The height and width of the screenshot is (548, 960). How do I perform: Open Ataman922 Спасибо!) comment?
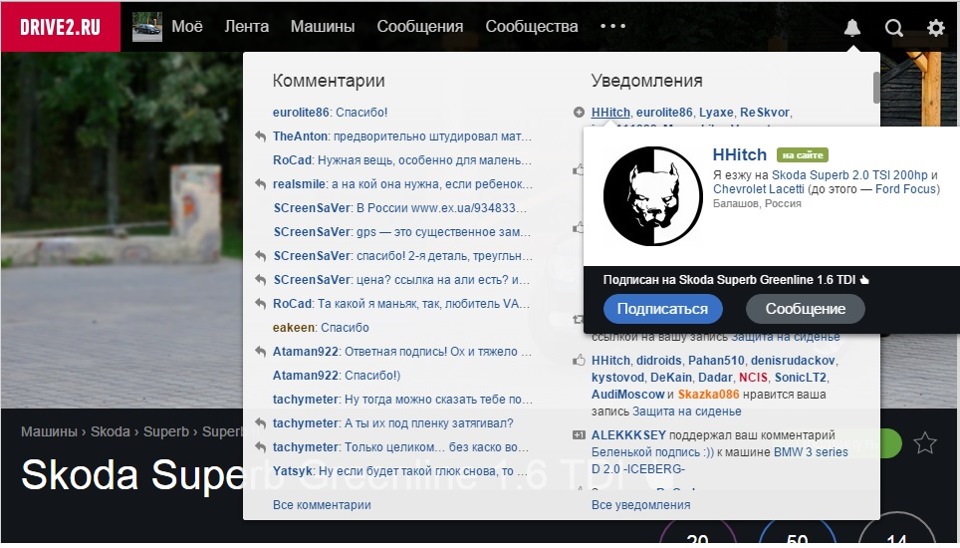pyautogui.click(x=337, y=375)
